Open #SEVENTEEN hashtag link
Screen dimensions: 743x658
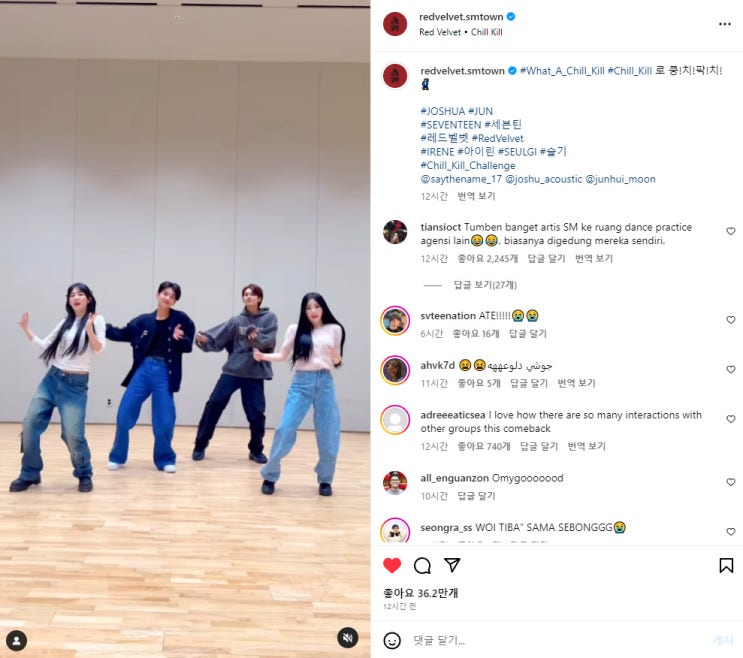point(451,125)
